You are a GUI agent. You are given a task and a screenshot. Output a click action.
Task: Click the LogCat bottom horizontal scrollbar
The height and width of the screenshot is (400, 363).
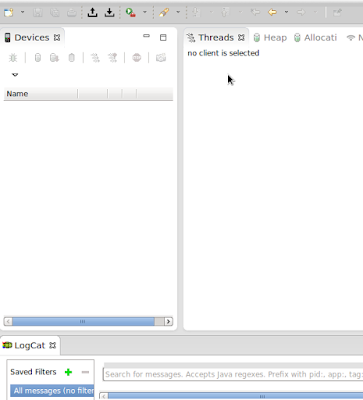232,396
